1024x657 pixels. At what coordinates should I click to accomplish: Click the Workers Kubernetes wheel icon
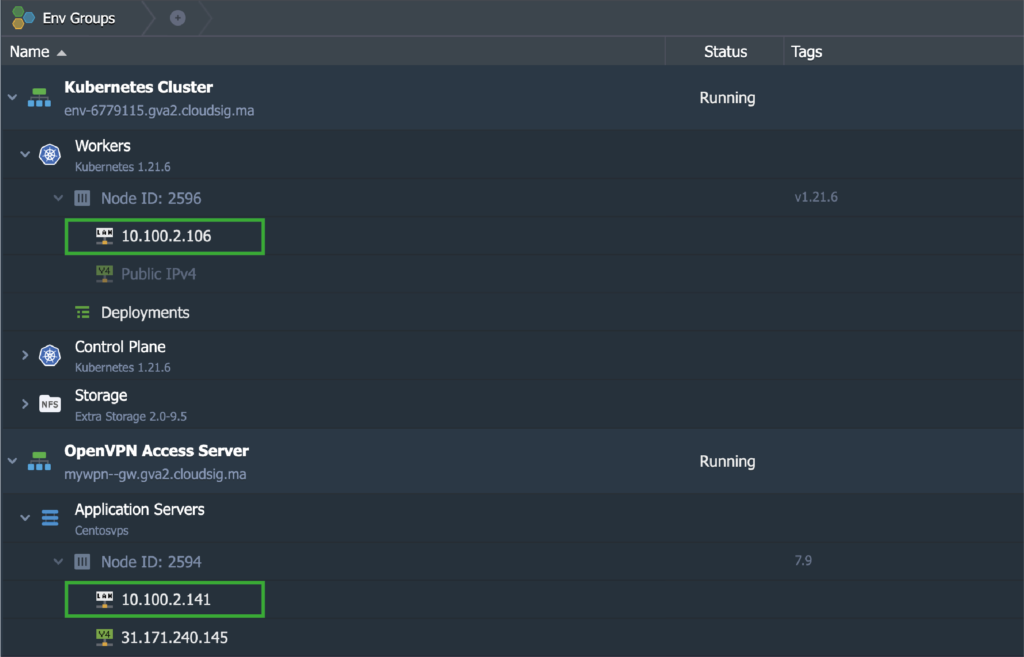coord(50,155)
